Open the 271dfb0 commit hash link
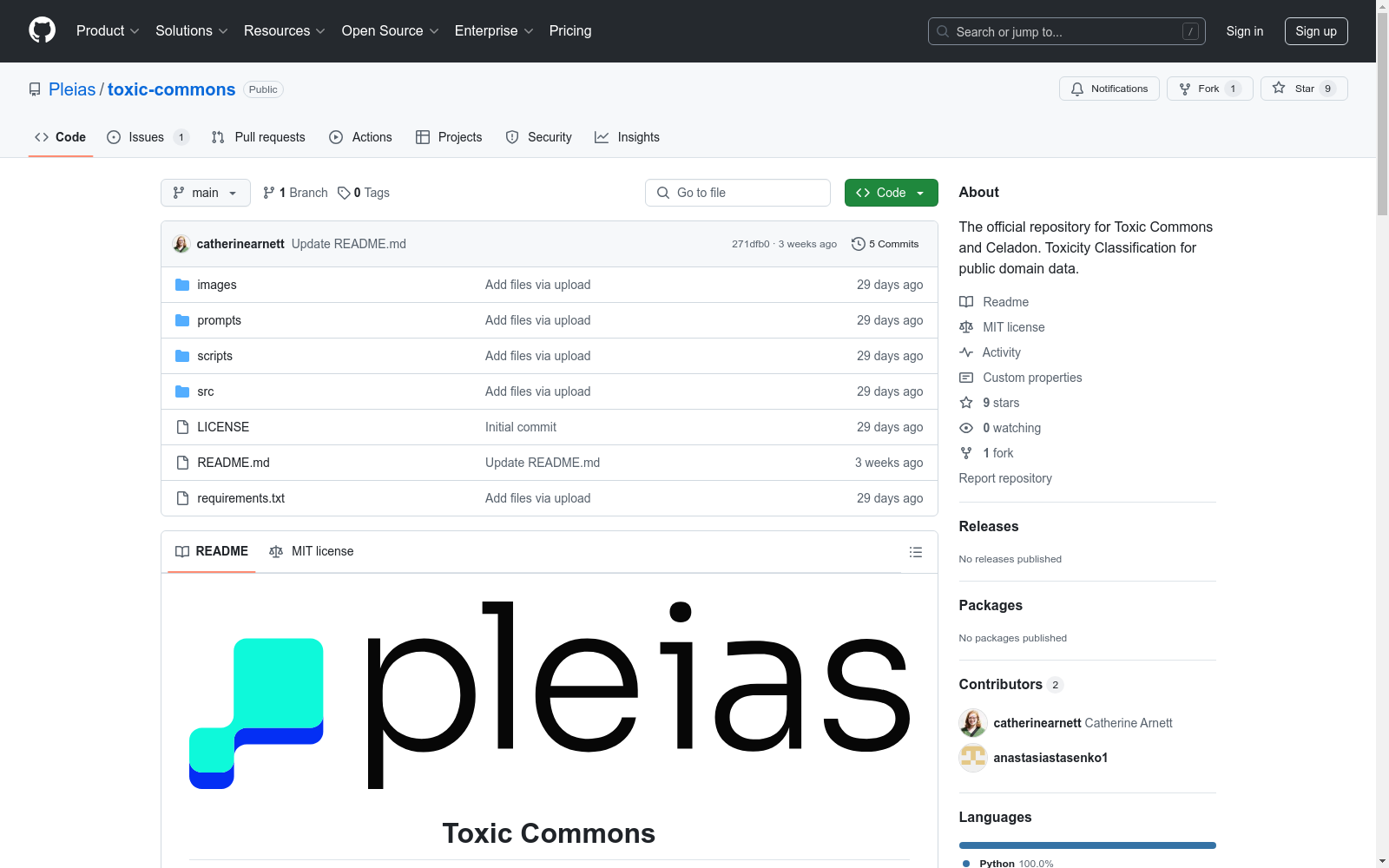The height and width of the screenshot is (868, 1389). (751, 244)
